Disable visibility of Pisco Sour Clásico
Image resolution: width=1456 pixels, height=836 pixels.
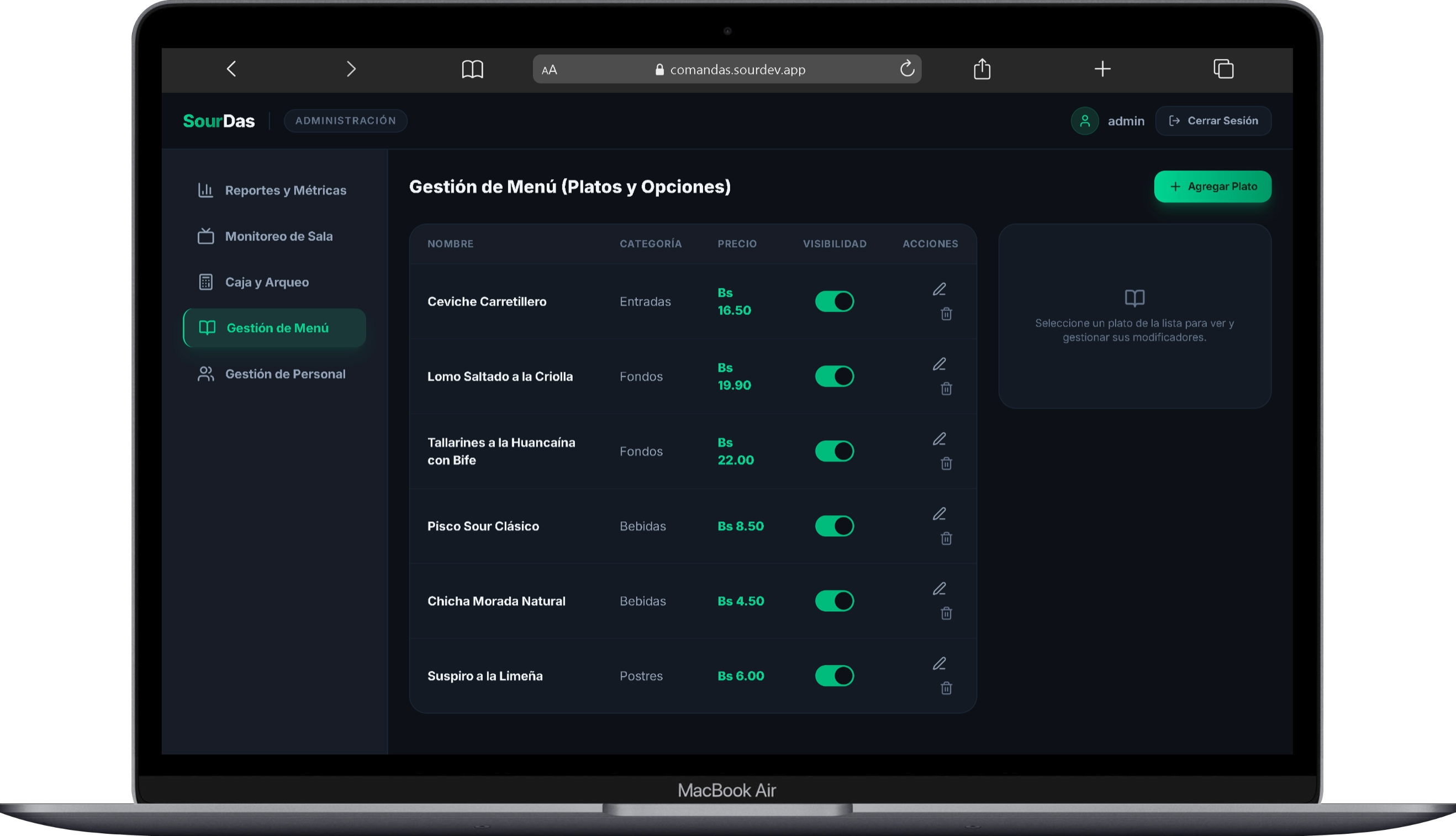[x=834, y=526]
